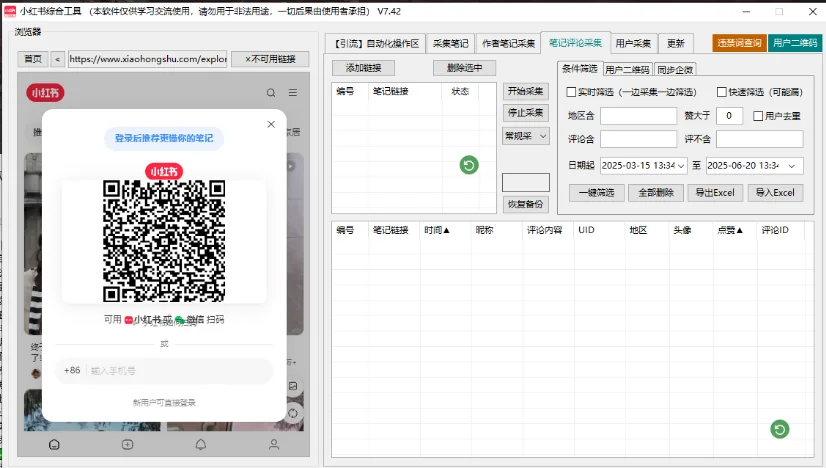Click the green refresh icon in comment table
The height and width of the screenshot is (468, 826).
coord(780,429)
